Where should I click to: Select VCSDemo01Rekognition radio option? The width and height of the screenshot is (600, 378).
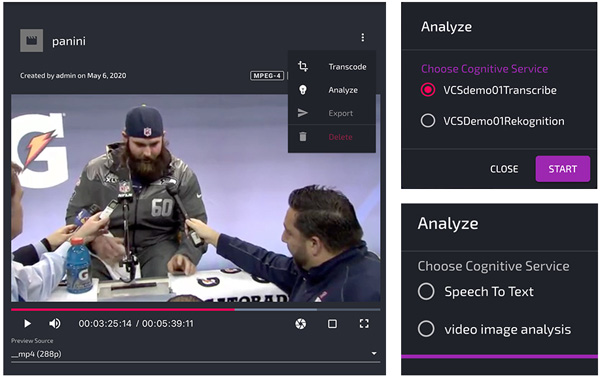tap(428, 121)
